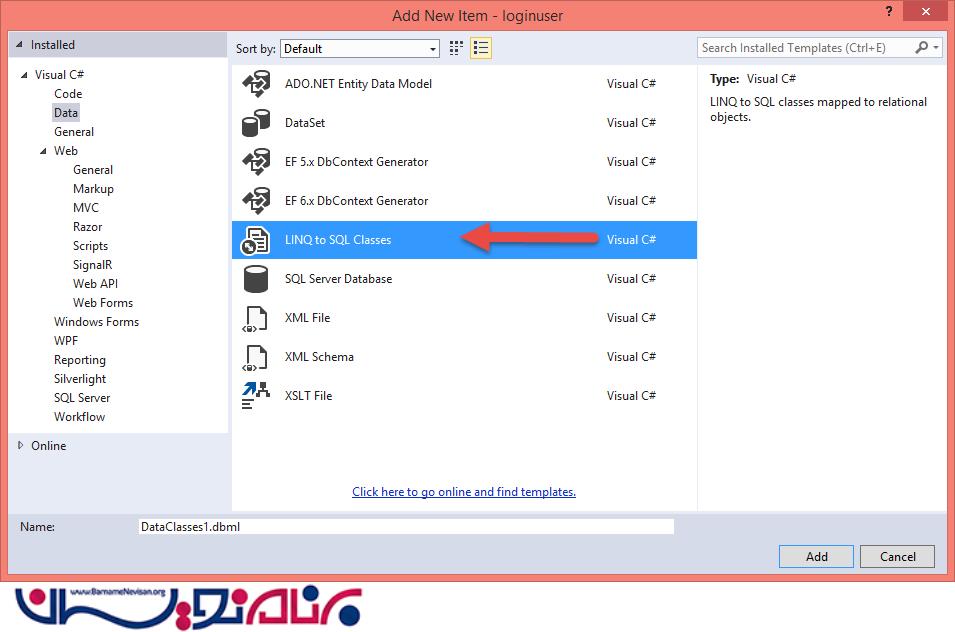Select the Reporting category

click(80, 360)
